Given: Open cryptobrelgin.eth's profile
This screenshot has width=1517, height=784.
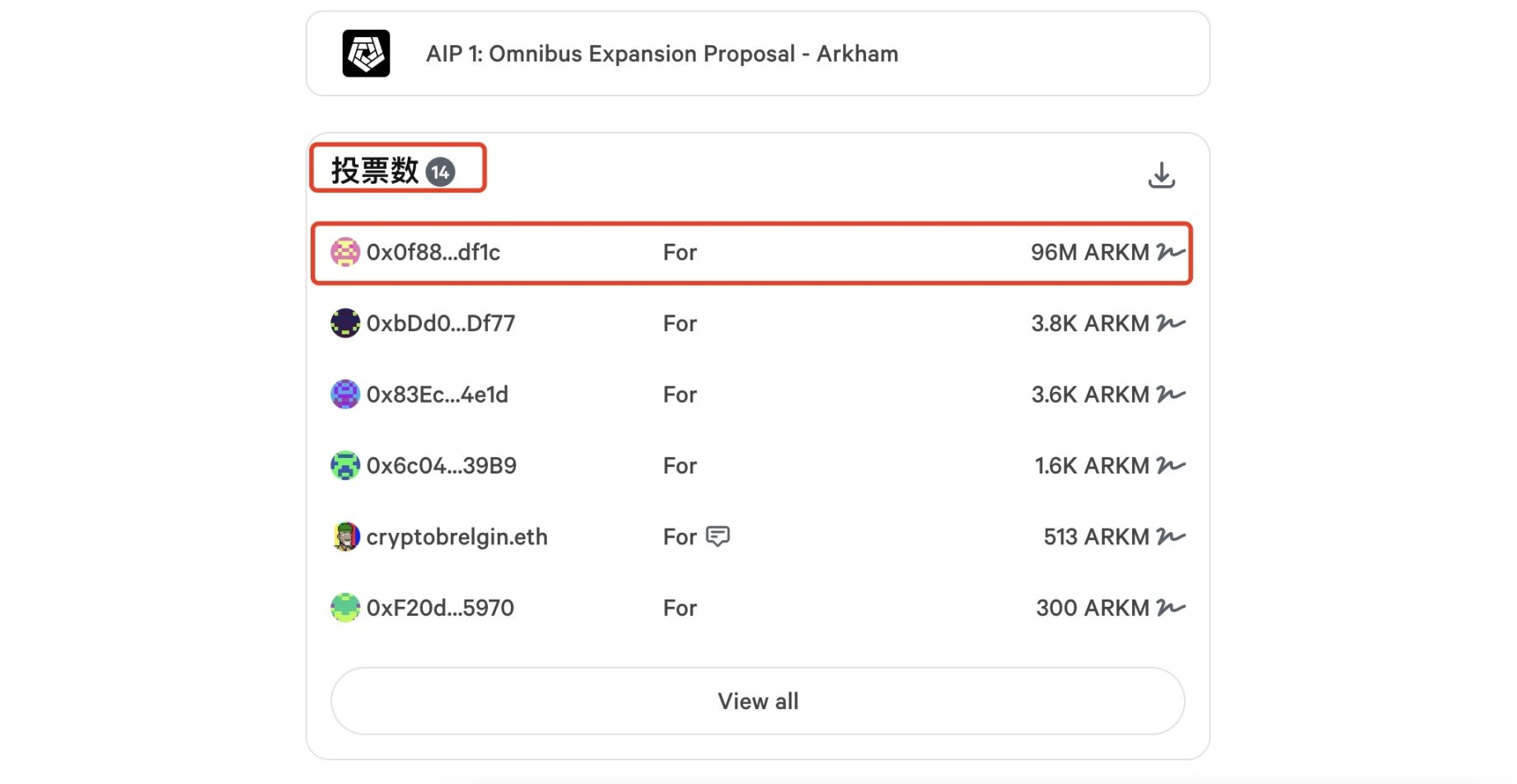Looking at the screenshot, I should tap(457, 536).
